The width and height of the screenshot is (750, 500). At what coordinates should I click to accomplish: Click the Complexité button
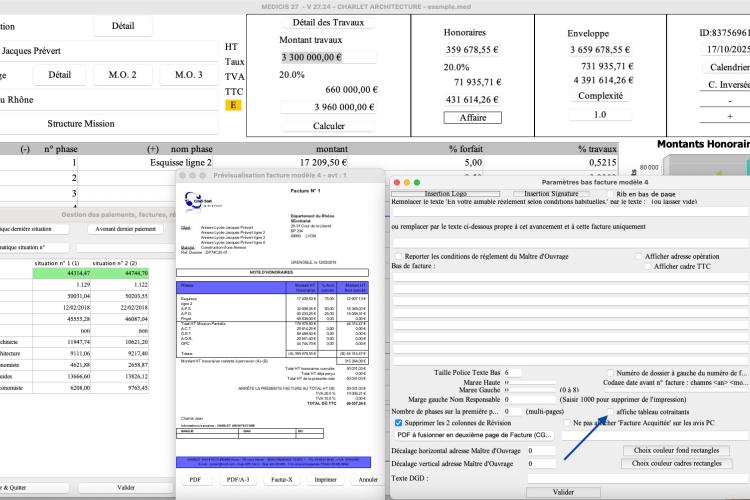click(x=600, y=96)
